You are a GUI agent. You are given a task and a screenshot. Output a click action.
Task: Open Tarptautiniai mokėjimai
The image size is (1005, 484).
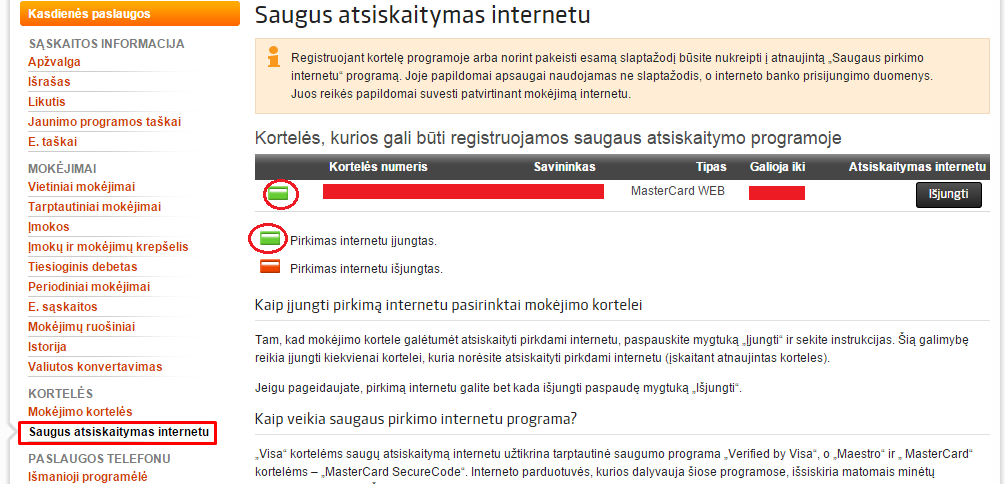(x=95, y=207)
